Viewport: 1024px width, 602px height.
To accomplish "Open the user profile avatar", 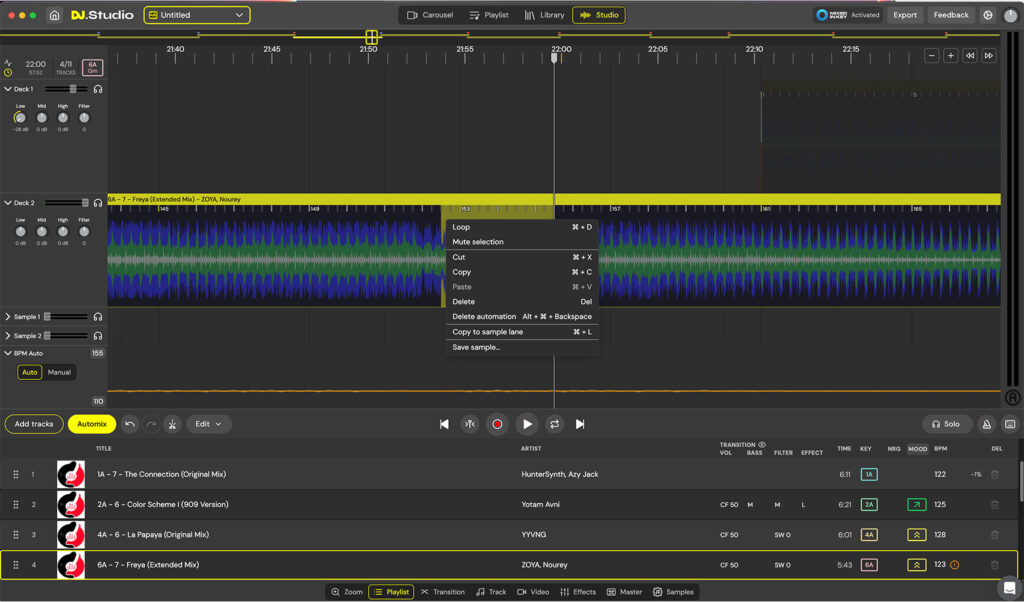I will (x=1010, y=15).
